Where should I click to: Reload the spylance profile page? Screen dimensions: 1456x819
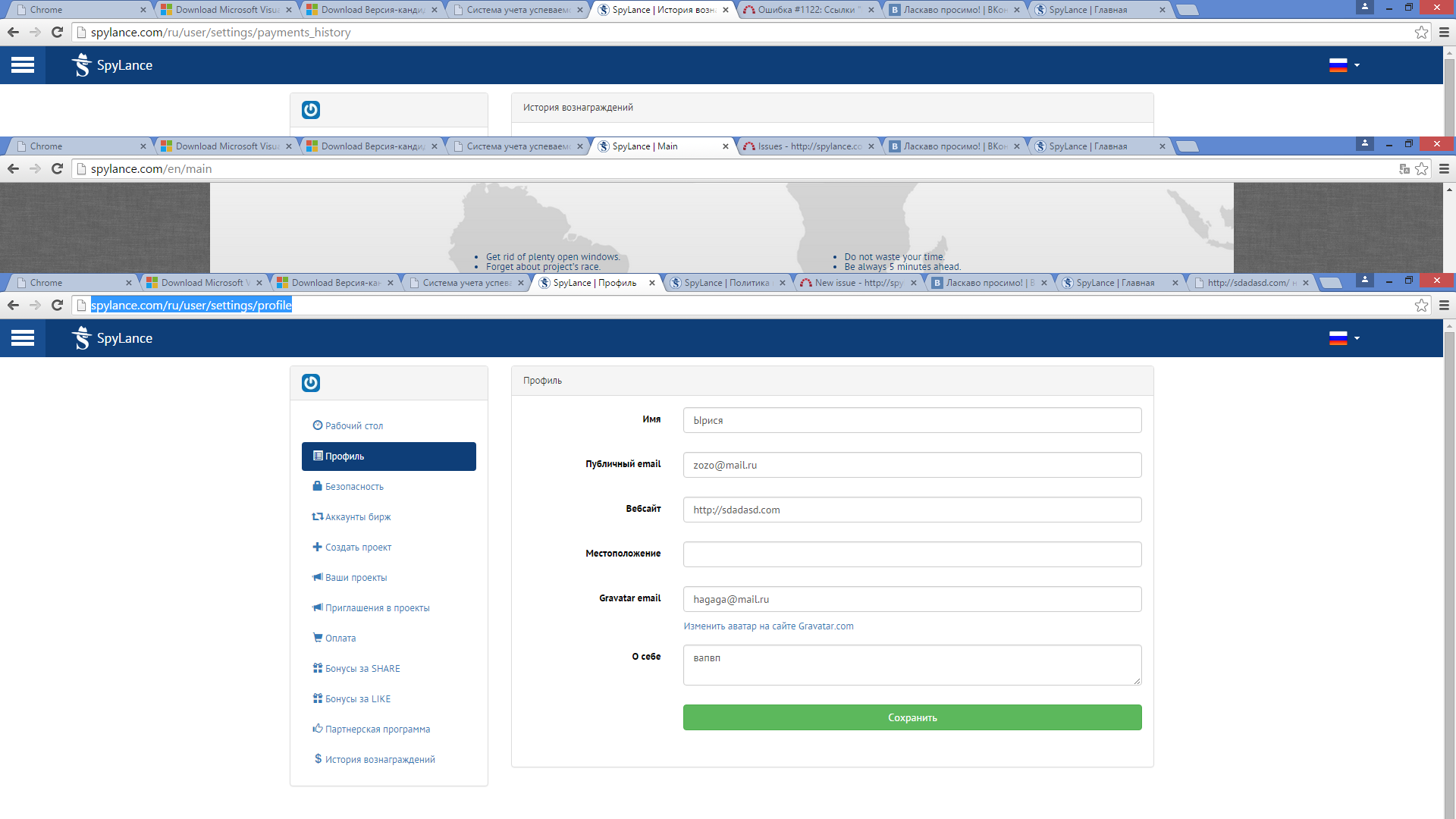57,305
